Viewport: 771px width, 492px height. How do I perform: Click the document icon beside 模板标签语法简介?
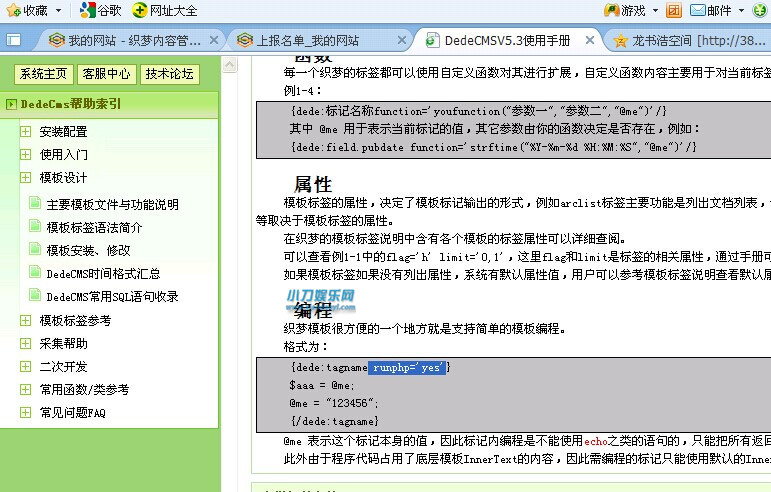click(x=34, y=226)
